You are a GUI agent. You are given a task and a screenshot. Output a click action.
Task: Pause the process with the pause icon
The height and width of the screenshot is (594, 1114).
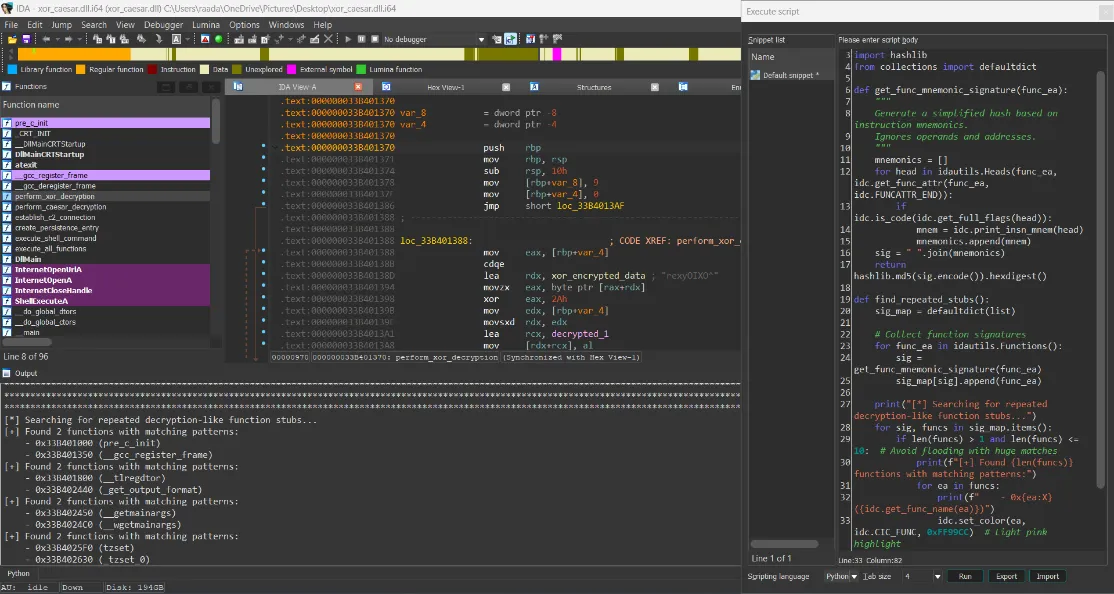tap(362, 39)
